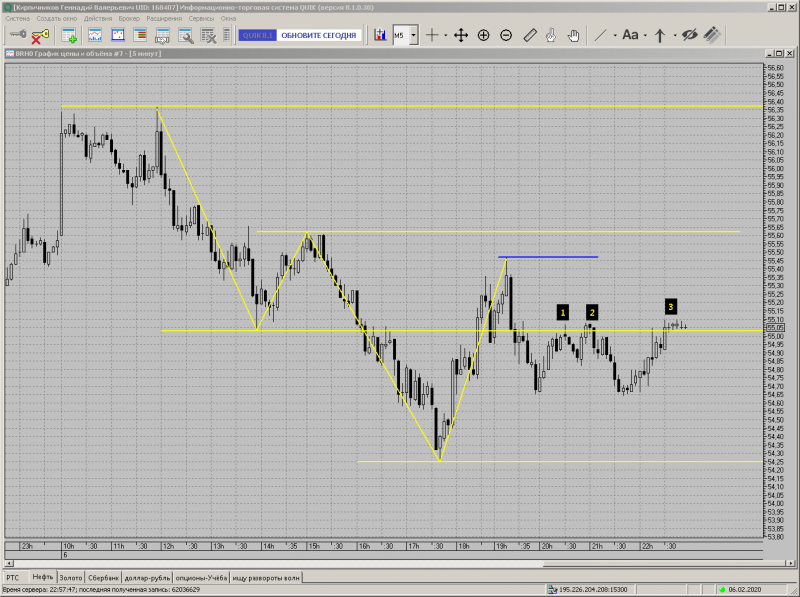The width and height of the screenshot is (800, 597).
Task: Click the connect key icon
Action: tap(18, 35)
